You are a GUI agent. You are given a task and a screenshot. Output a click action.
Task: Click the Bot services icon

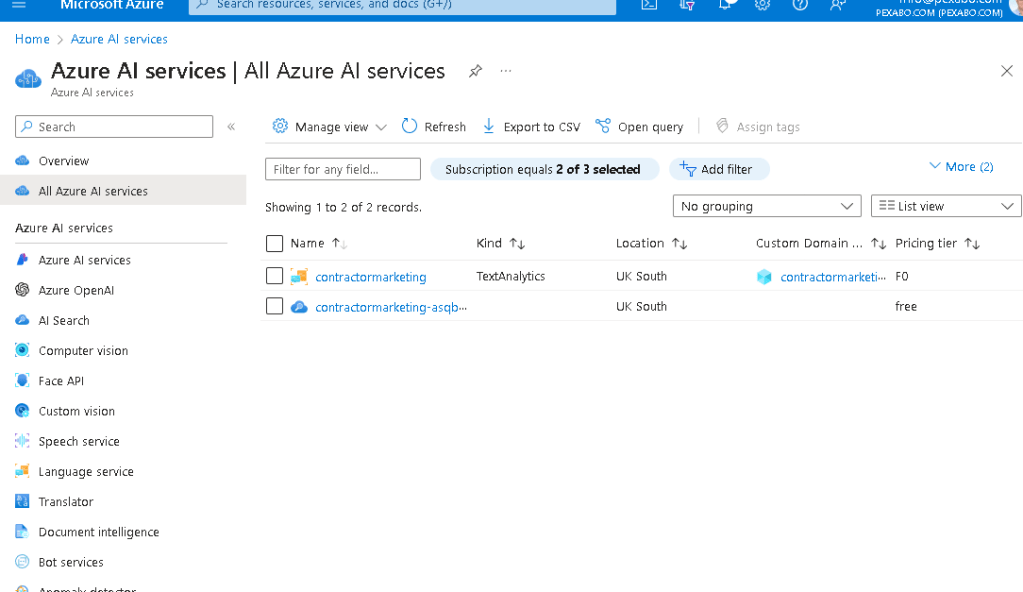click(x=22, y=561)
